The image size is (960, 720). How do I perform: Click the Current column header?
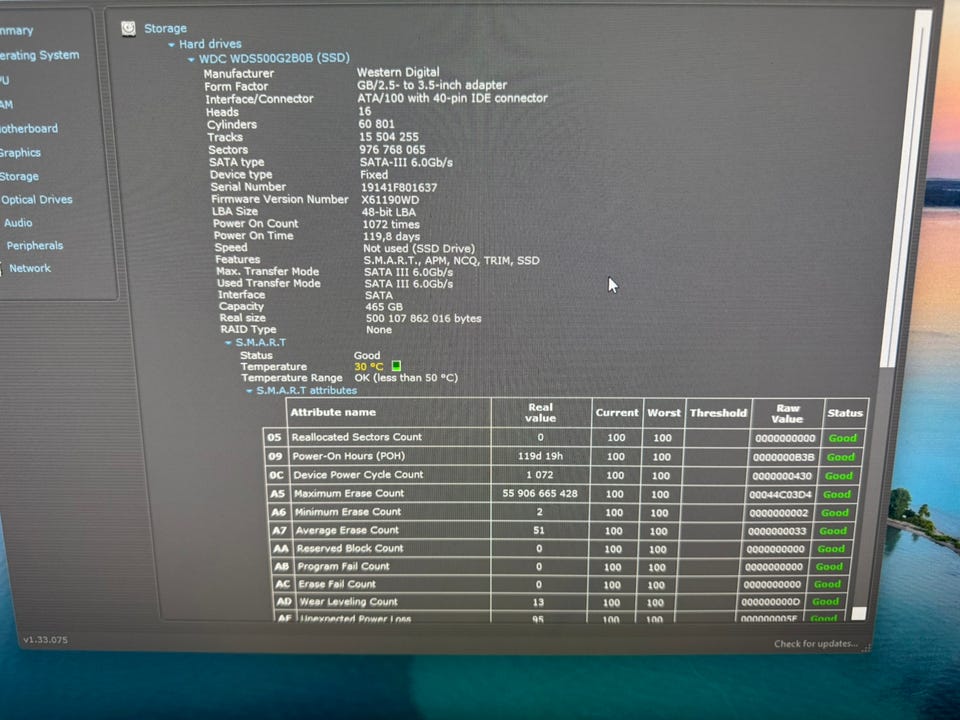[617, 413]
